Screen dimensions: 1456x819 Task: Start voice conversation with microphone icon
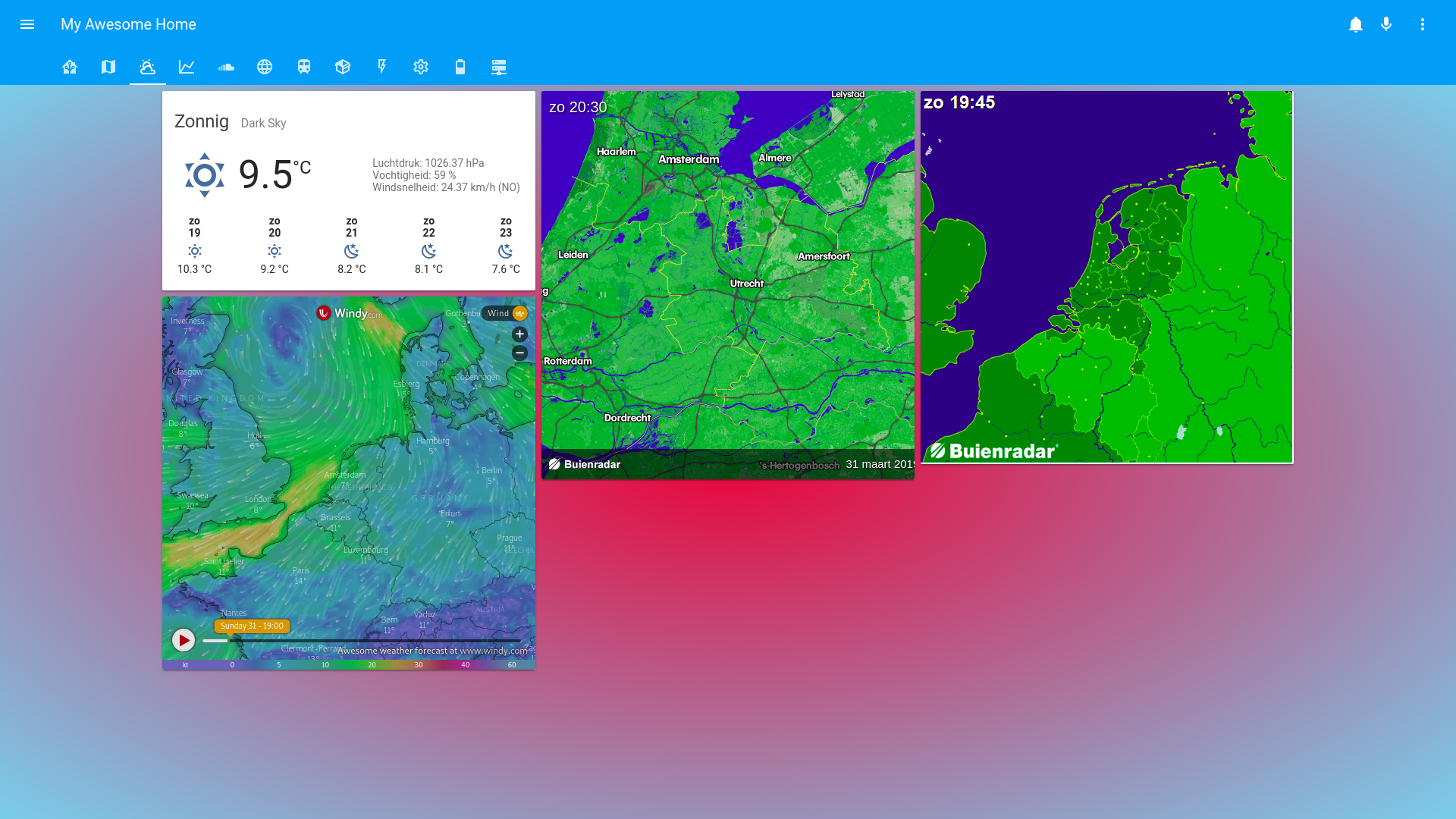(x=1386, y=24)
